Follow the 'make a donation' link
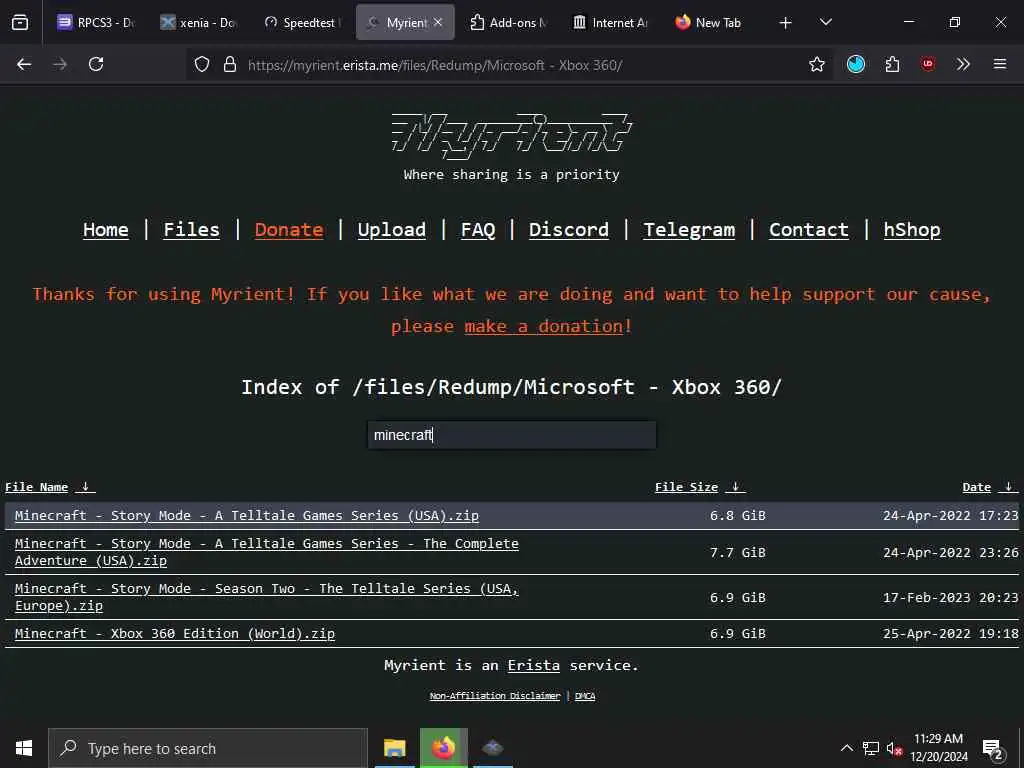1024x768 pixels. click(544, 326)
